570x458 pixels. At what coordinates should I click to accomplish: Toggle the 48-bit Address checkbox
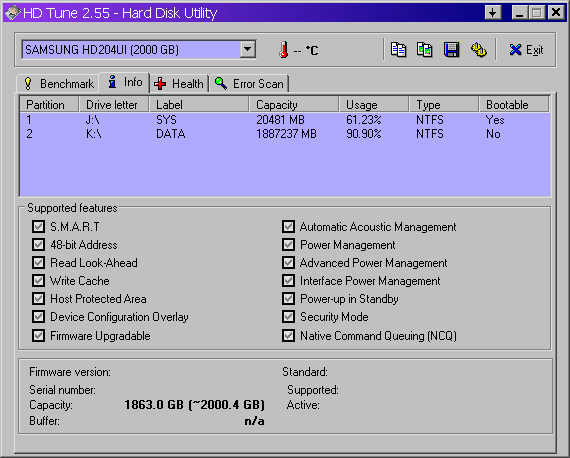[x=38, y=244]
